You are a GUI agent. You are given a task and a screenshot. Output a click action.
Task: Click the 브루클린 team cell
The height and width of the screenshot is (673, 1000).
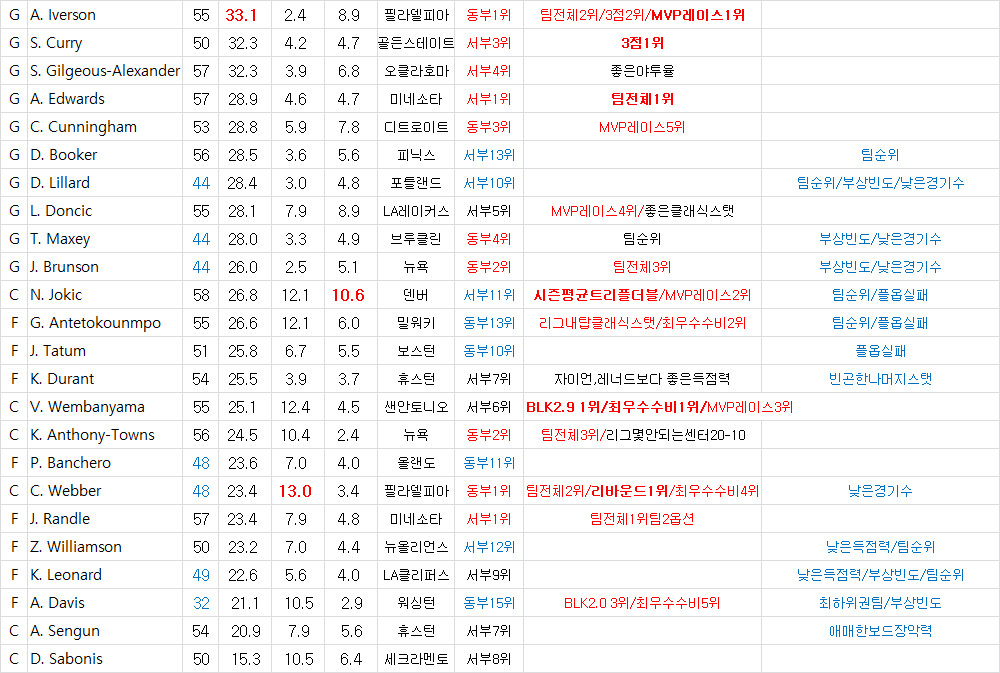[x=416, y=239]
